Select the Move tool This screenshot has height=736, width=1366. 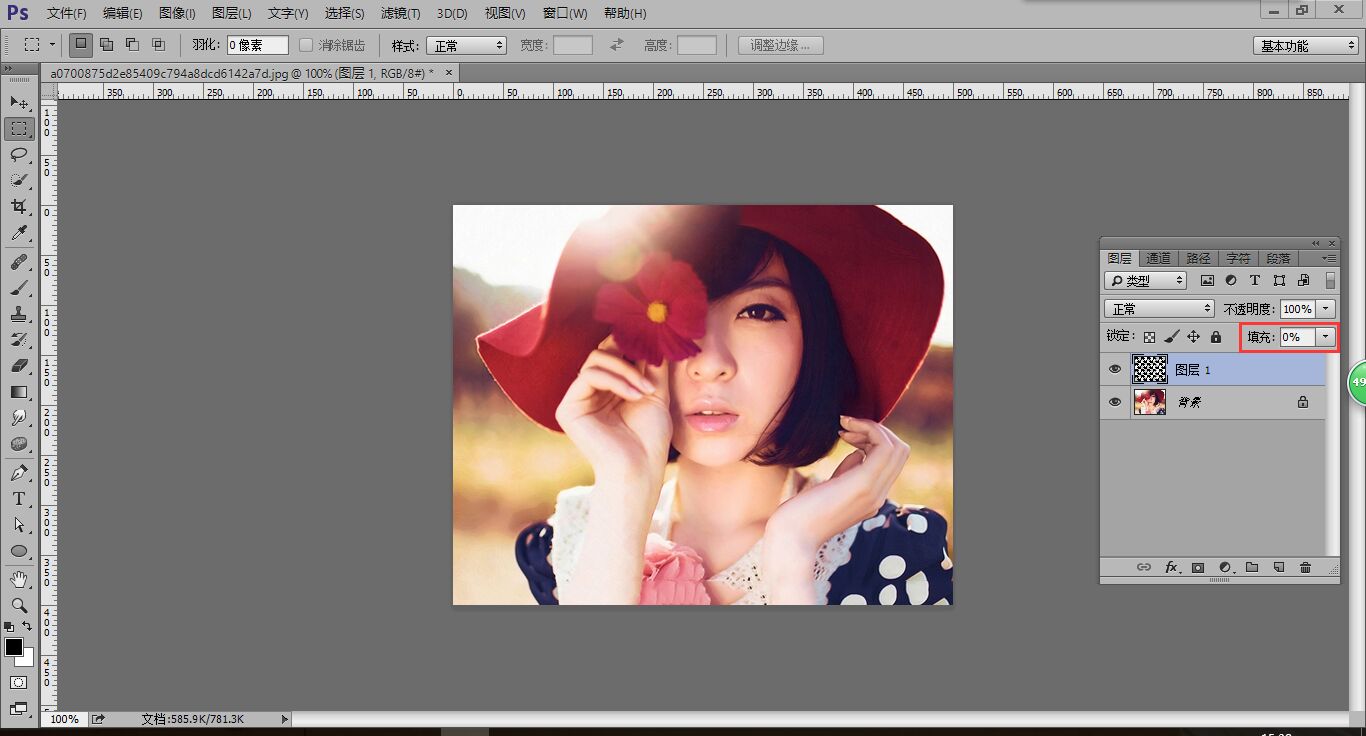pos(19,103)
